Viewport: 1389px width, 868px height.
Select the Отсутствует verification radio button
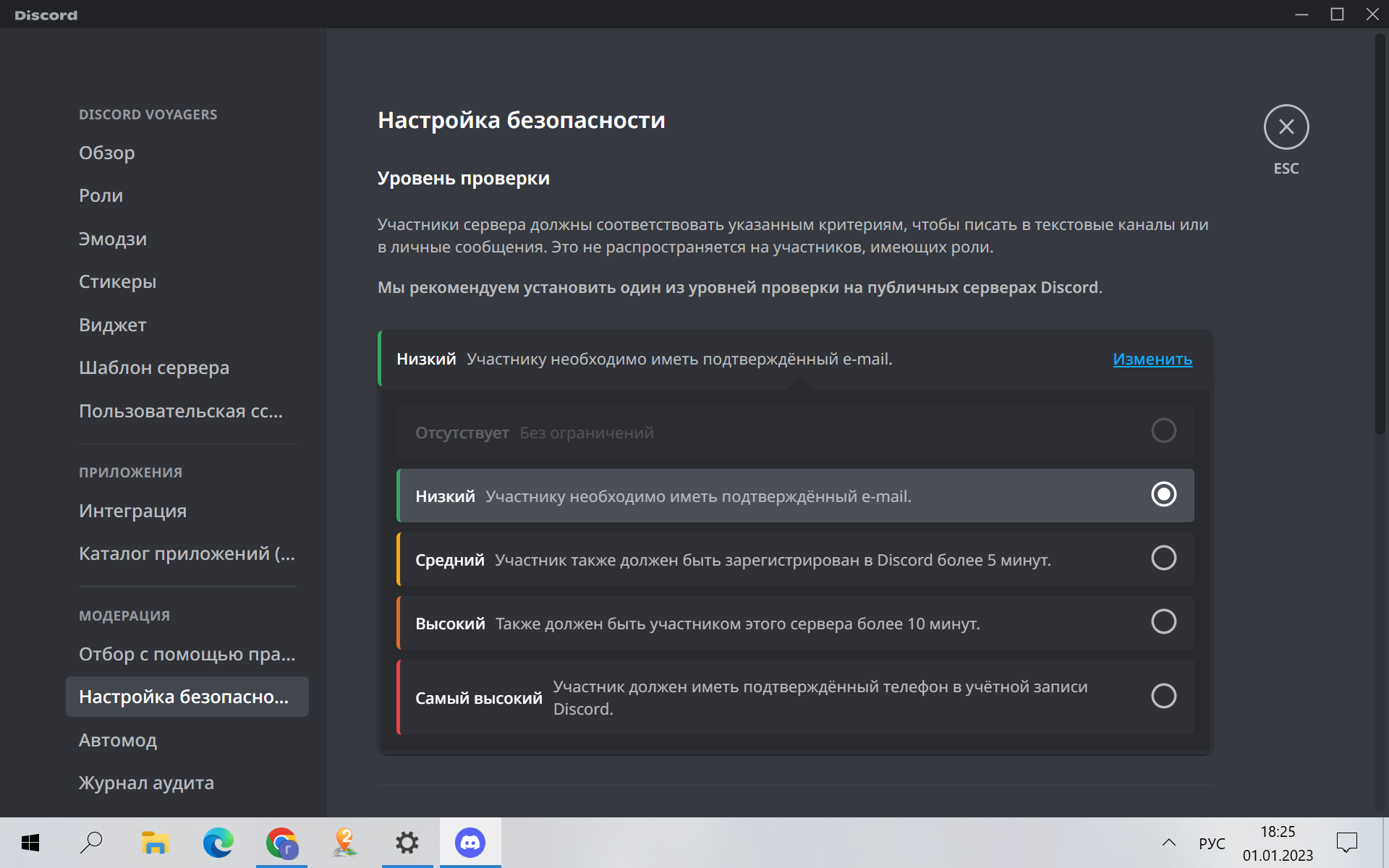tap(1163, 430)
